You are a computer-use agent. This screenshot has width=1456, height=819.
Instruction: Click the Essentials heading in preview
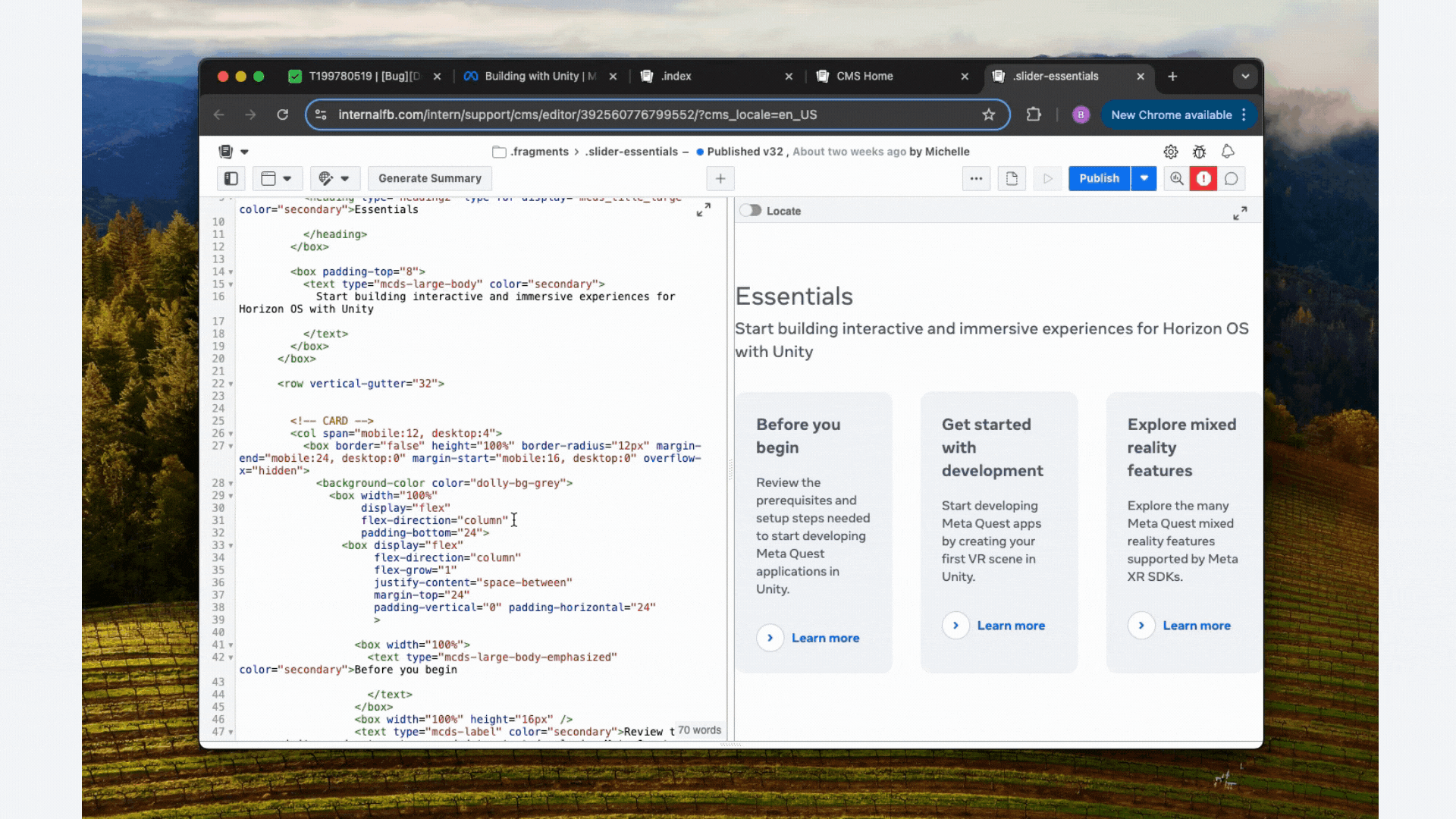tap(794, 297)
